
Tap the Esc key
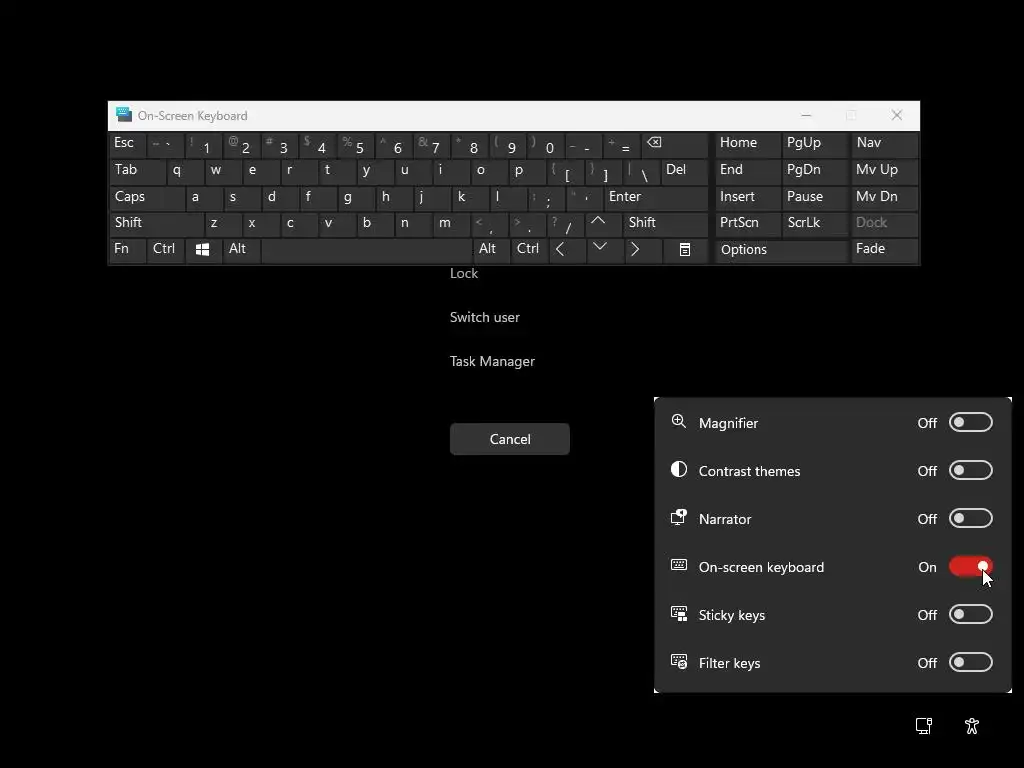(127, 144)
